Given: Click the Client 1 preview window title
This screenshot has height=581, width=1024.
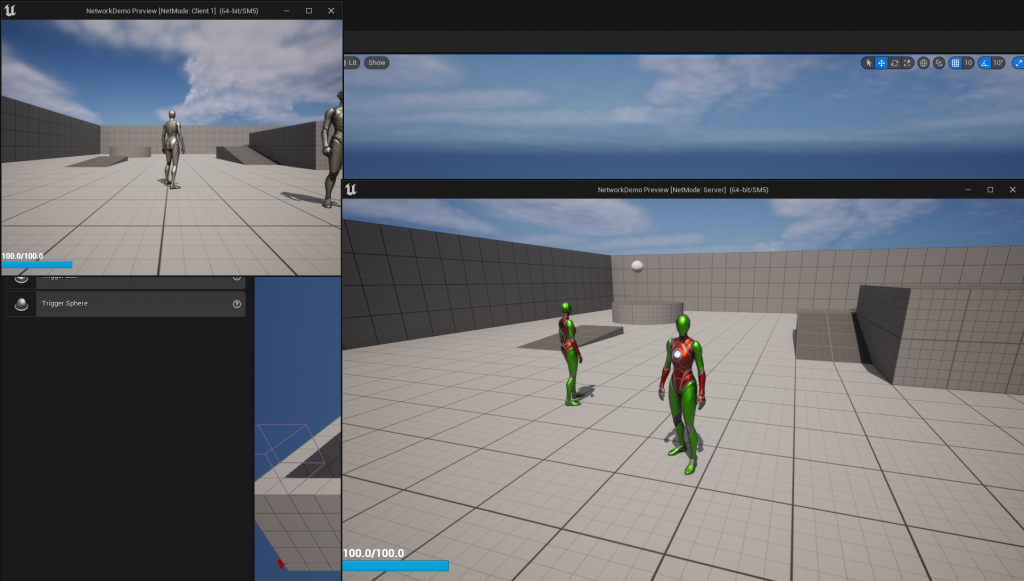Looking at the screenshot, I should click(172, 11).
